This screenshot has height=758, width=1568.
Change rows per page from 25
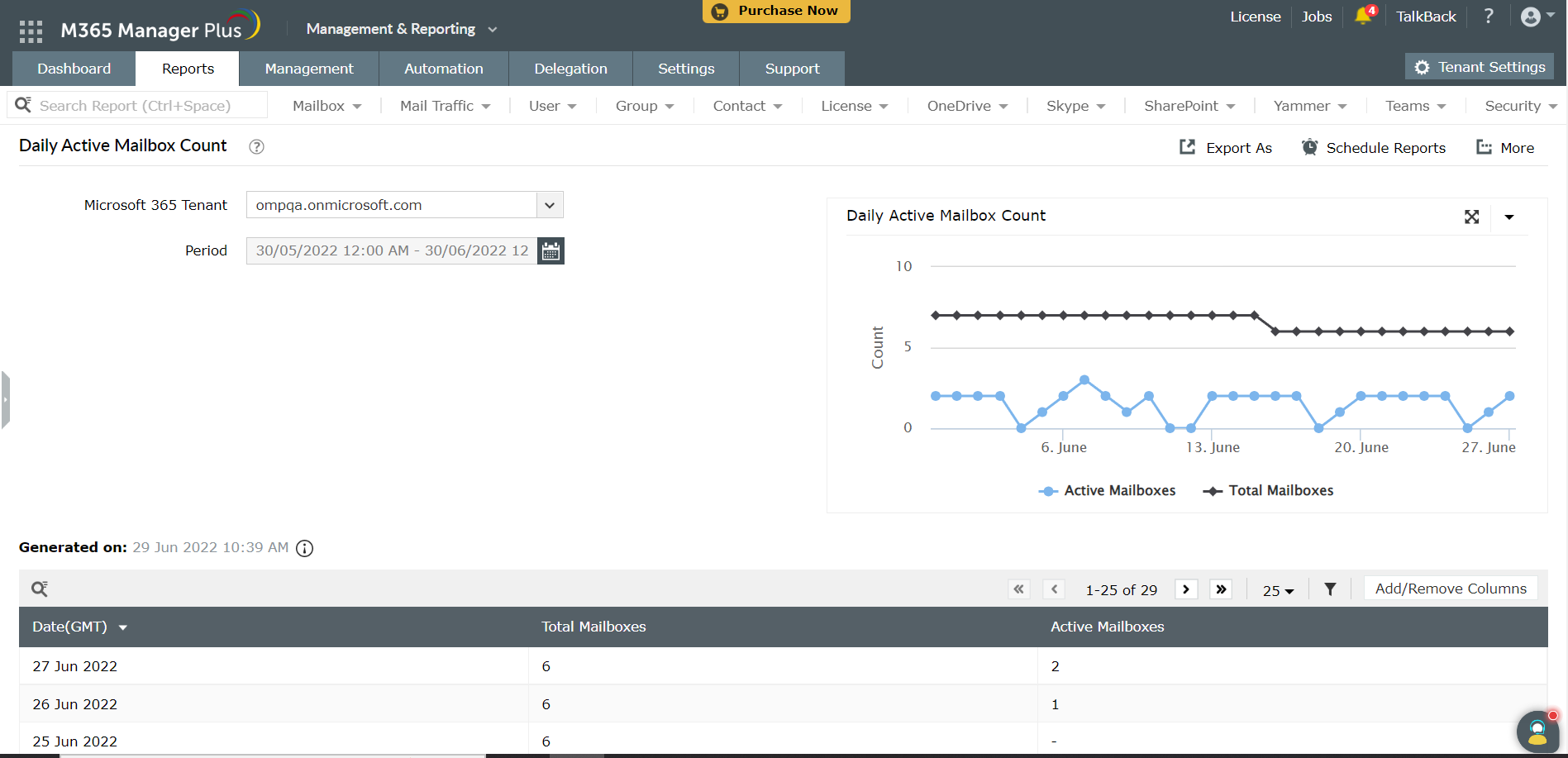click(1278, 590)
